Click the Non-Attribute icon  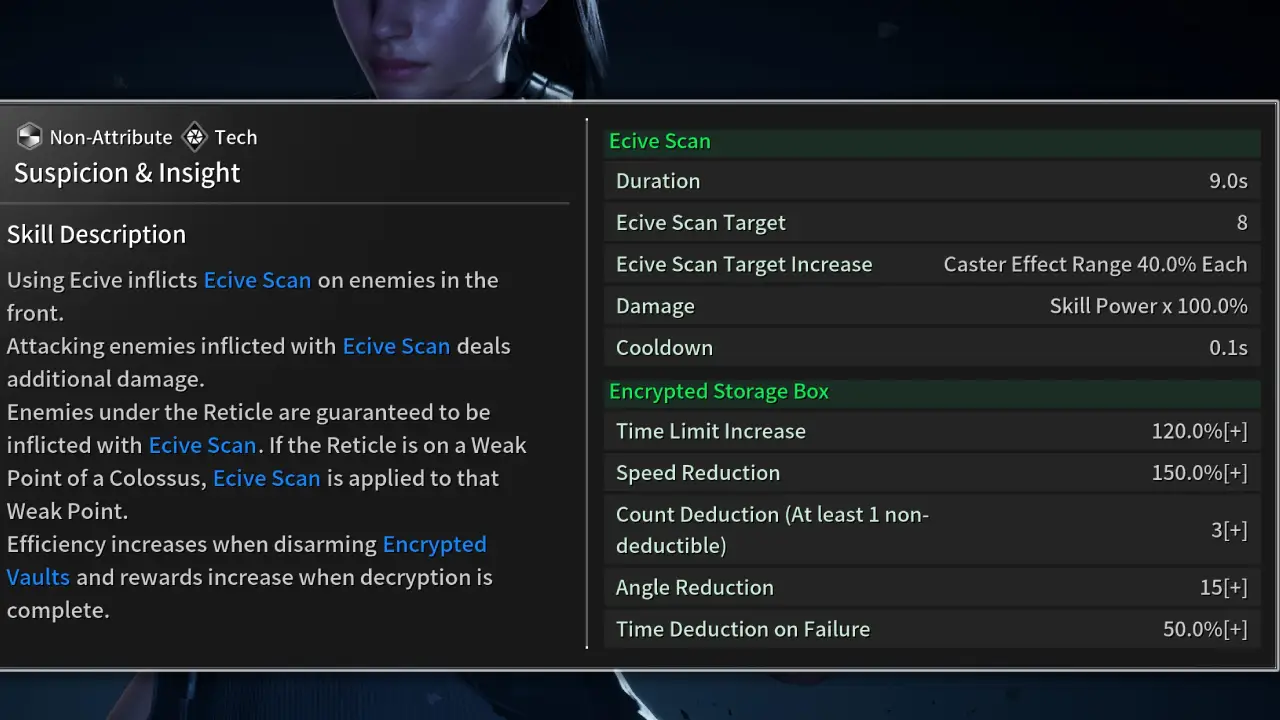29,137
